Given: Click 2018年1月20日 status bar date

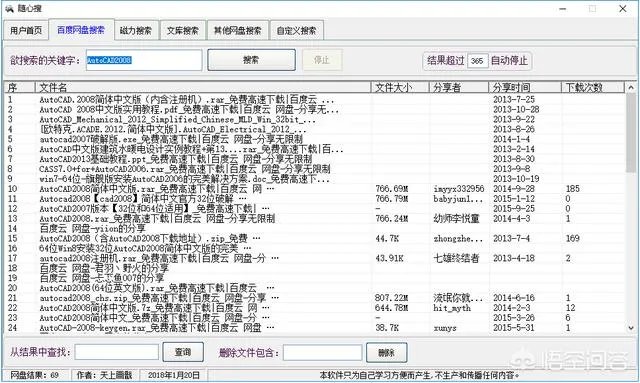Looking at the screenshot, I should coord(174,375).
